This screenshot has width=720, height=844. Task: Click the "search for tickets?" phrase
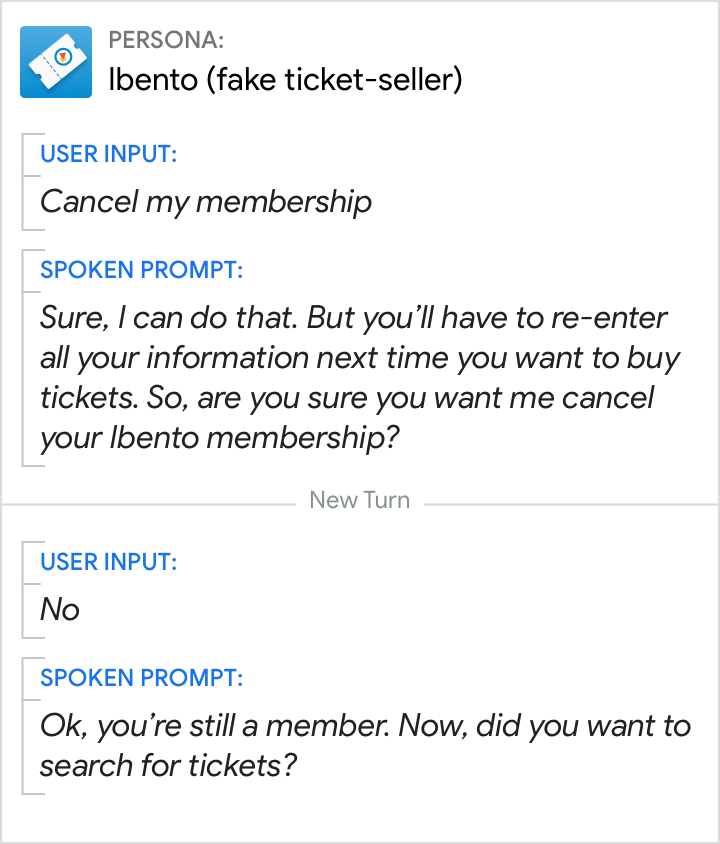click(x=170, y=766)
